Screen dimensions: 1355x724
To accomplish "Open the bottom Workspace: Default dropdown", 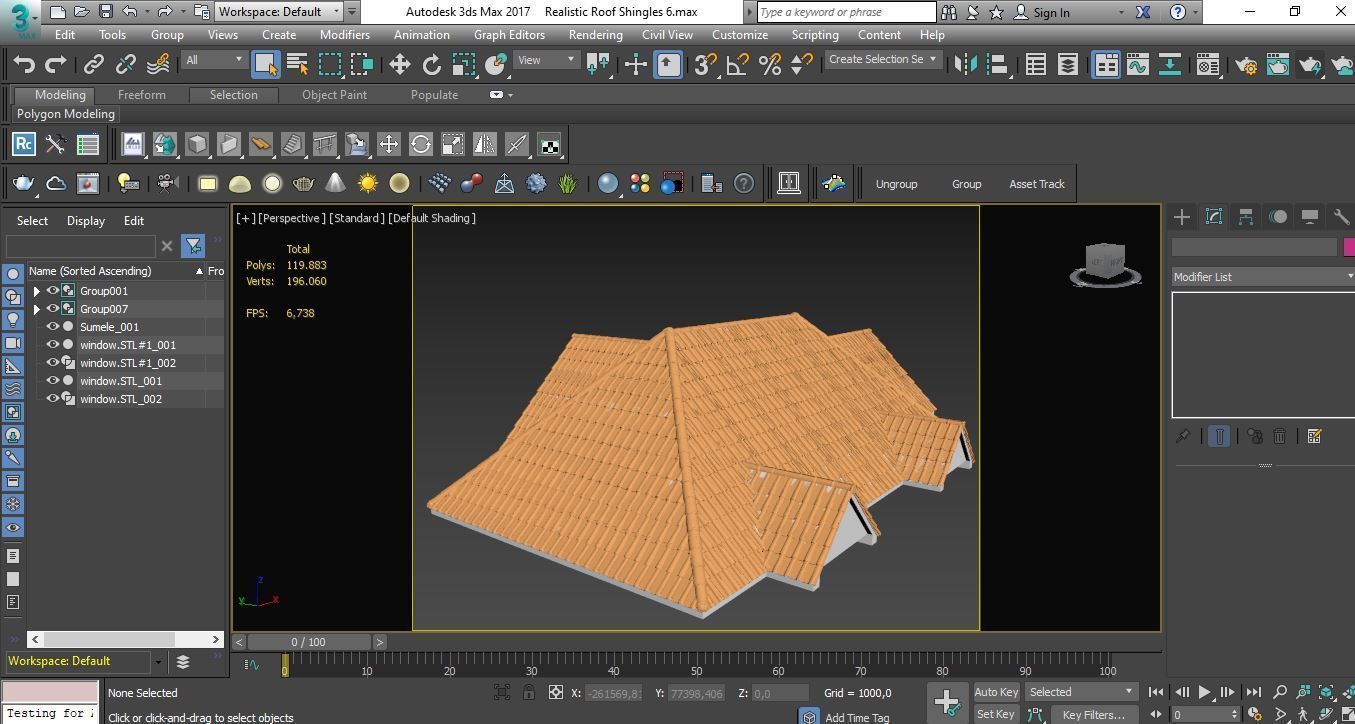I will click(x=84, y=661).
